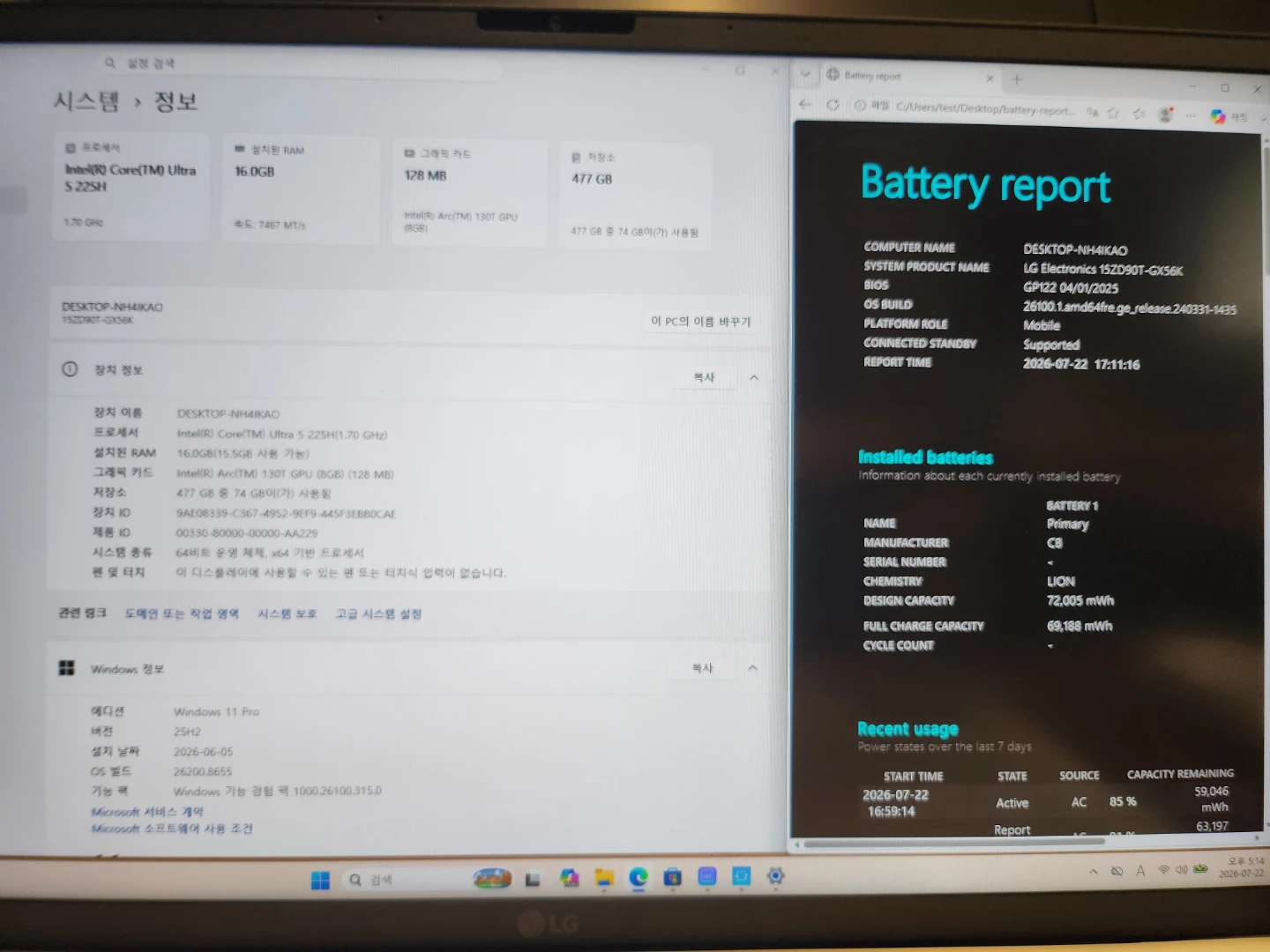
Task: Collapse the Windows 정보 section
Action: 752,668
